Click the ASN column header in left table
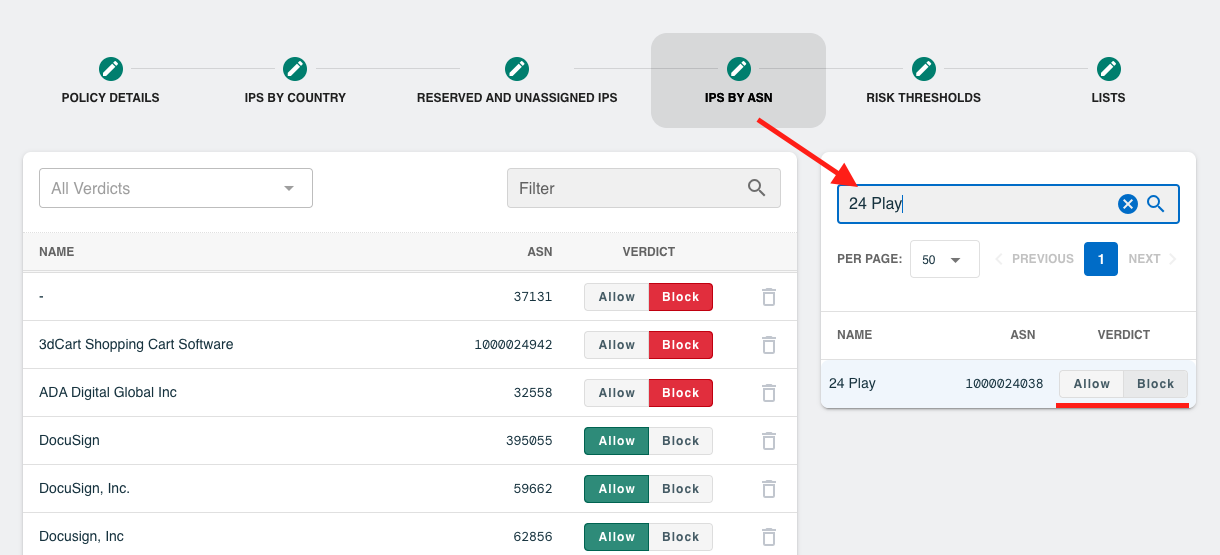 [x=540, y=252]
